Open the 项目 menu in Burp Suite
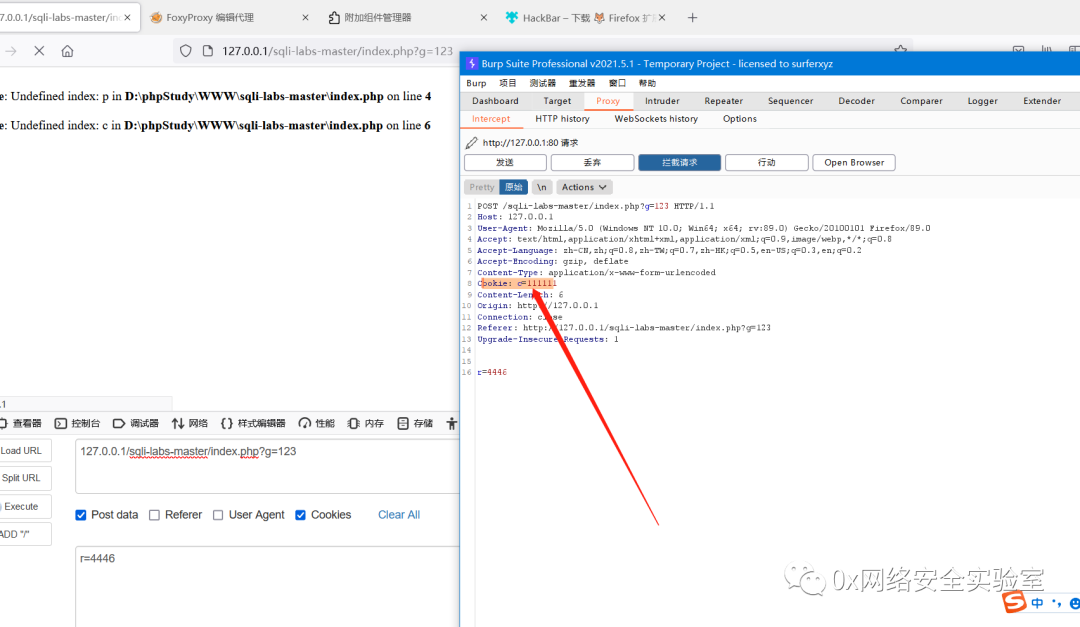 point(508,83)
